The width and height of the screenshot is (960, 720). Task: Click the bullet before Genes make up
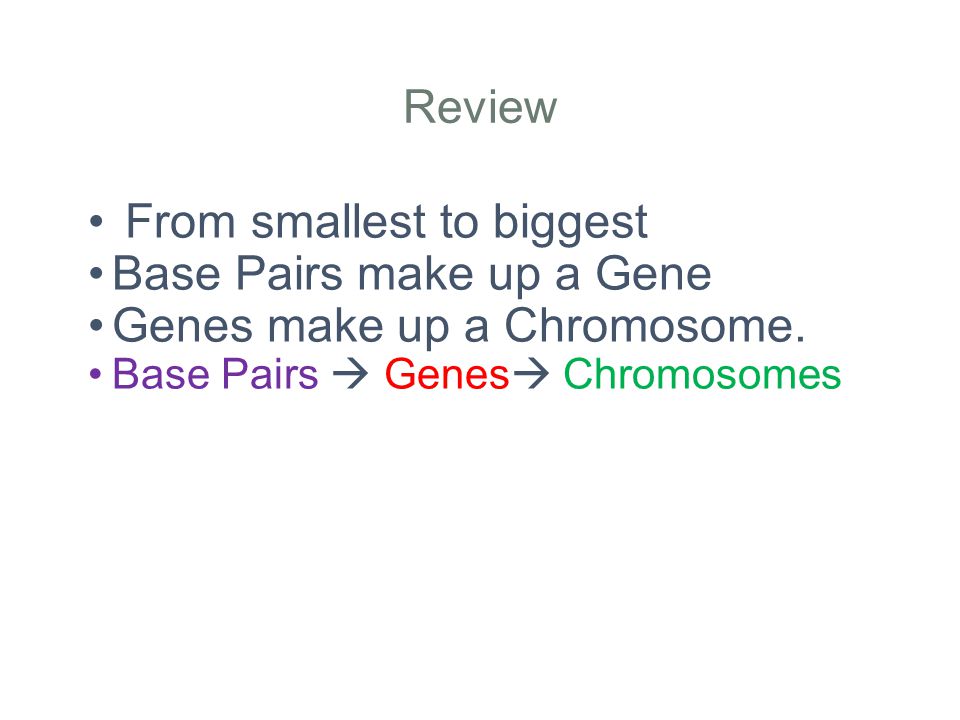point(96,325)
